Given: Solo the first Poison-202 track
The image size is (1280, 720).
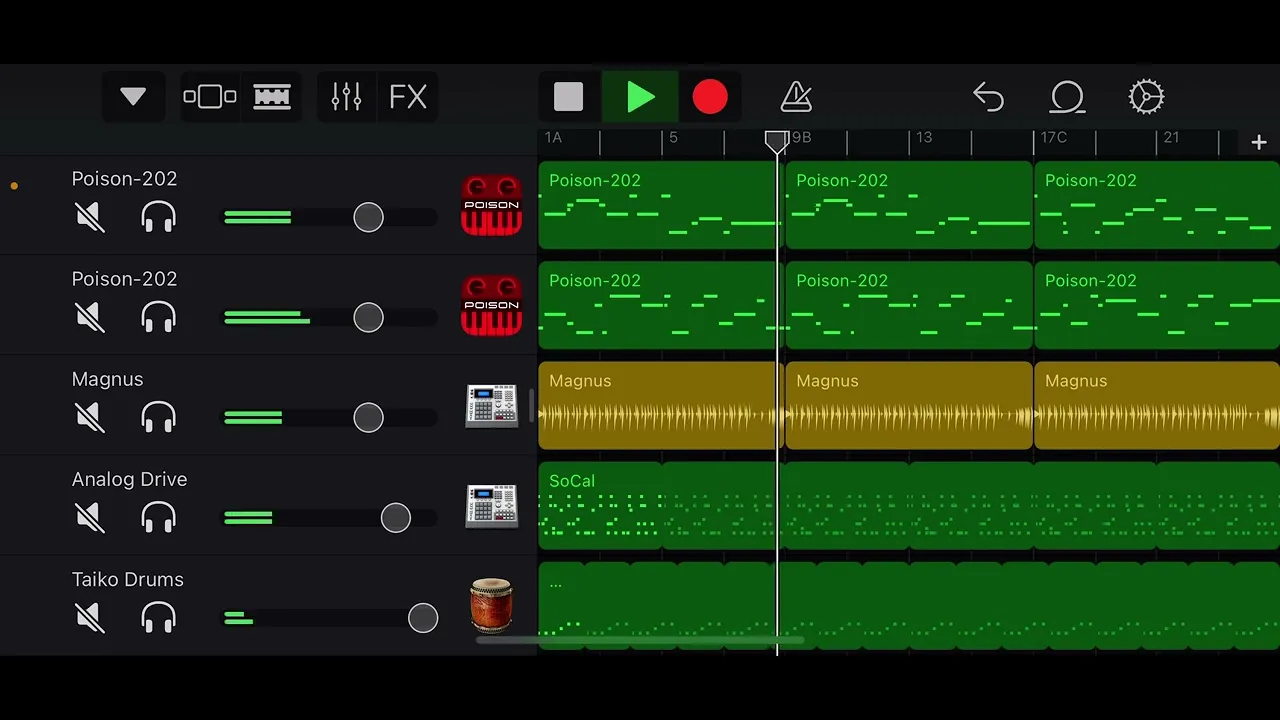Looking at the screenshot, I should pyautogui.click(x=159, y=217).
